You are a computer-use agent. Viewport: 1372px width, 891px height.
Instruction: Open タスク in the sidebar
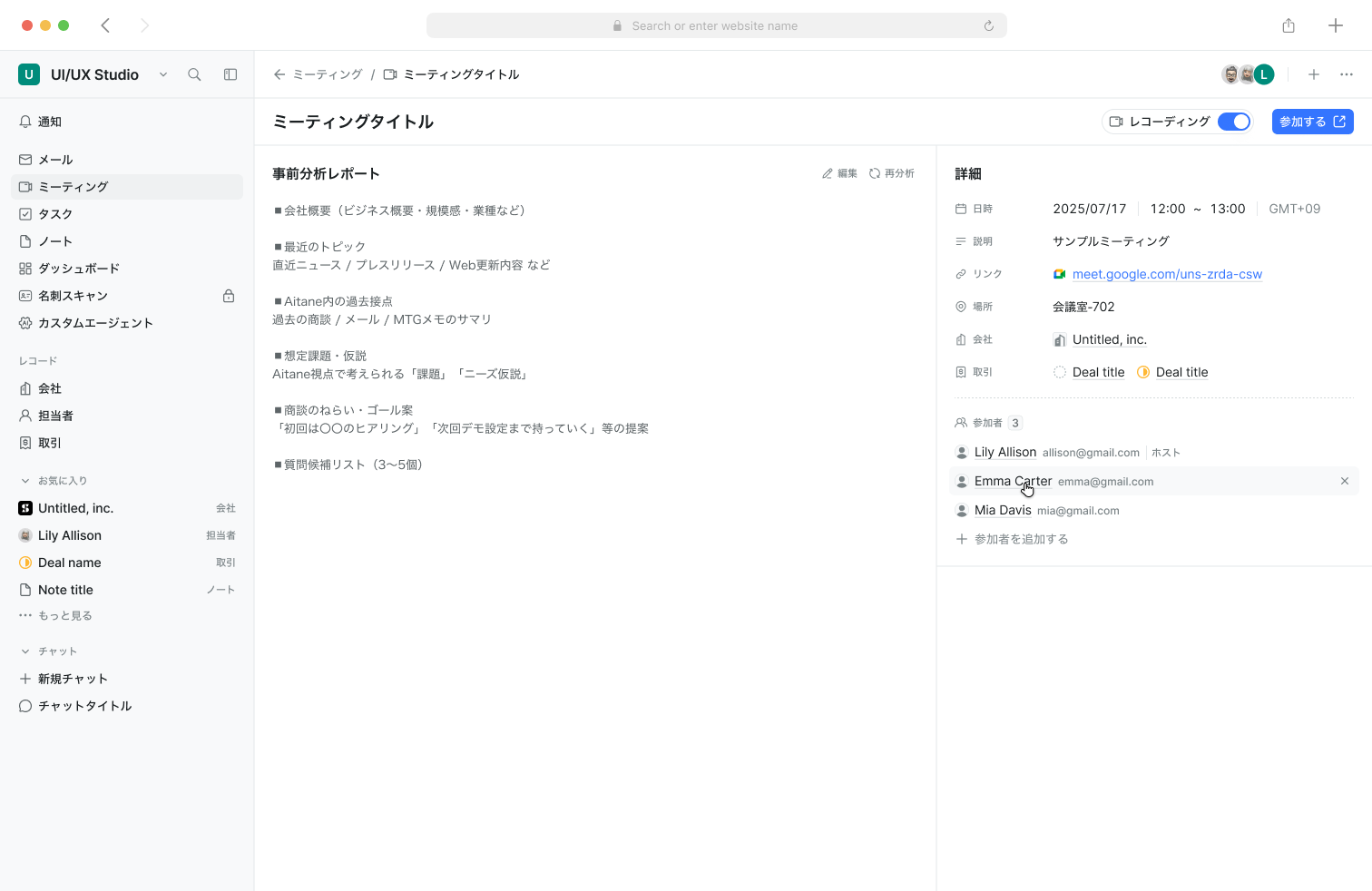(x=127, y=214)
